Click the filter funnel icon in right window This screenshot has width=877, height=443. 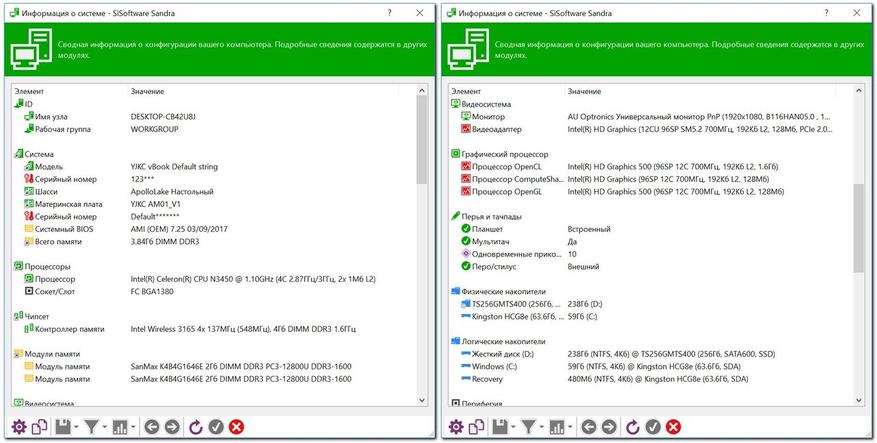528,427
